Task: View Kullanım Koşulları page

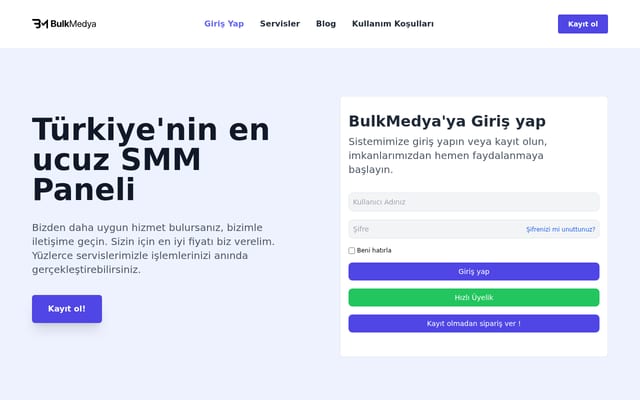Action: point(393,24)
